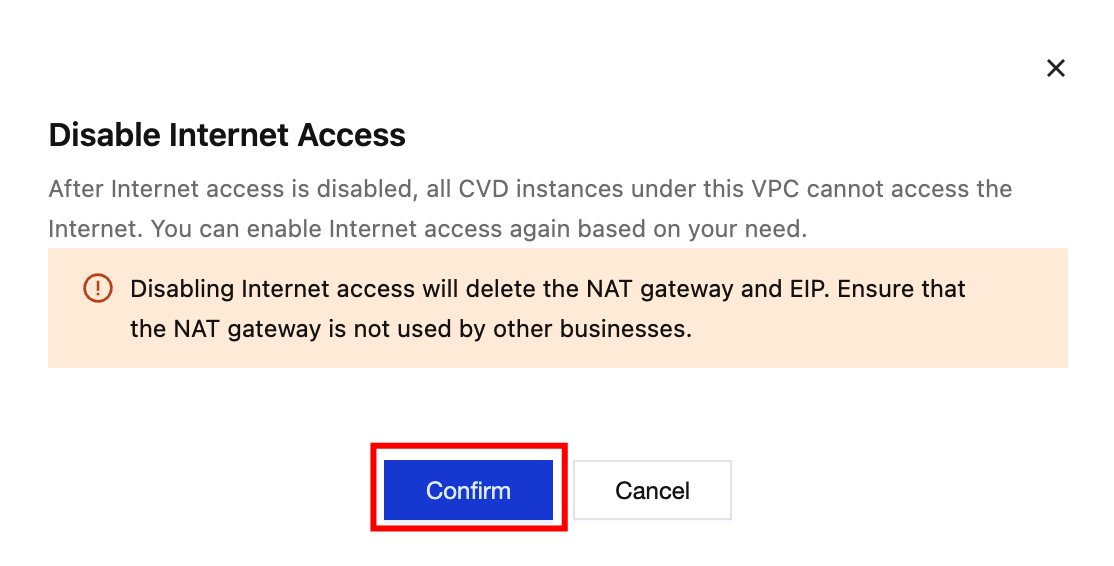
Task: Click "is not used by" in the warning
Action: pos(416,328)
